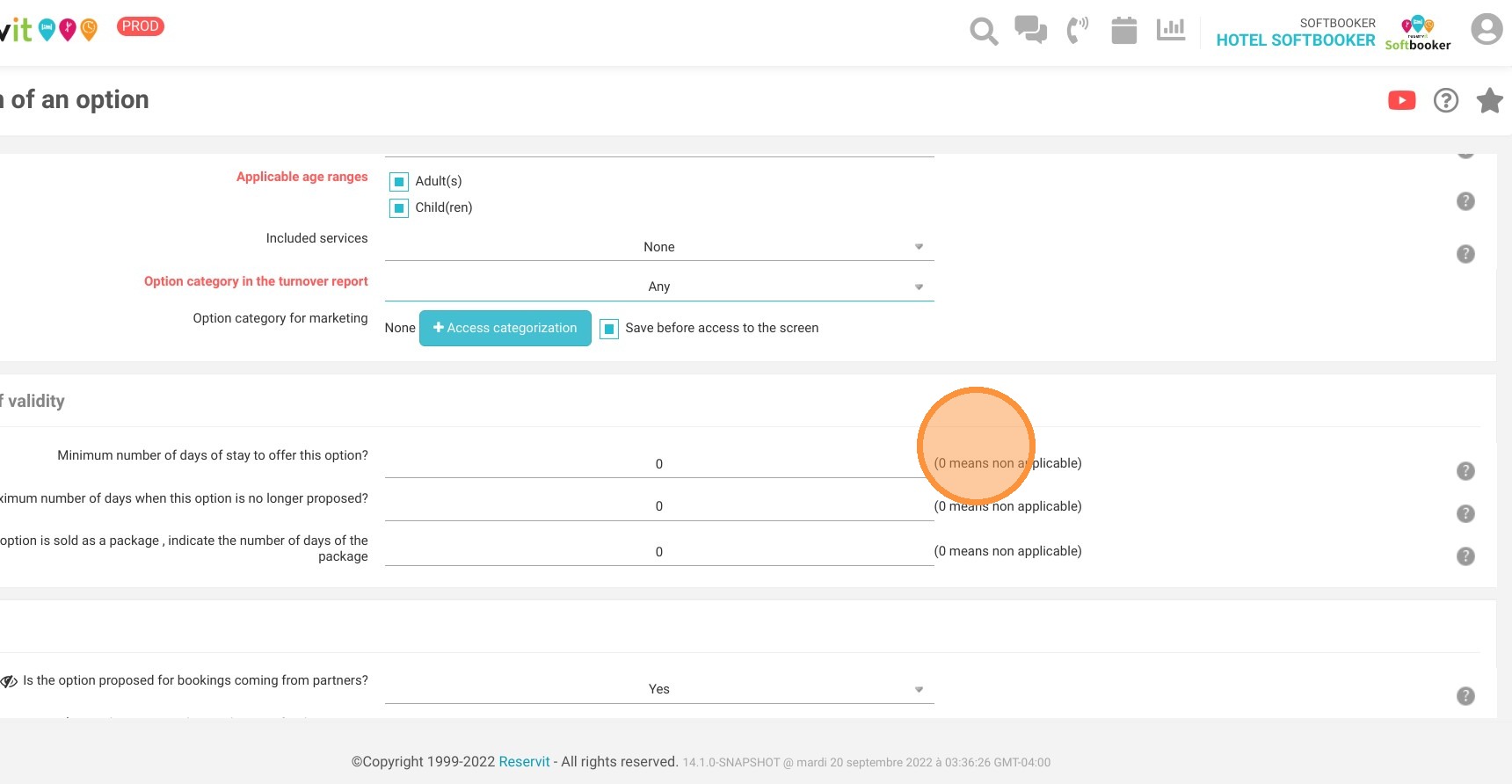Screen dimensions: 1512x784
Task: Add page to favorites with star icon
Action: tap(1489, 100)
